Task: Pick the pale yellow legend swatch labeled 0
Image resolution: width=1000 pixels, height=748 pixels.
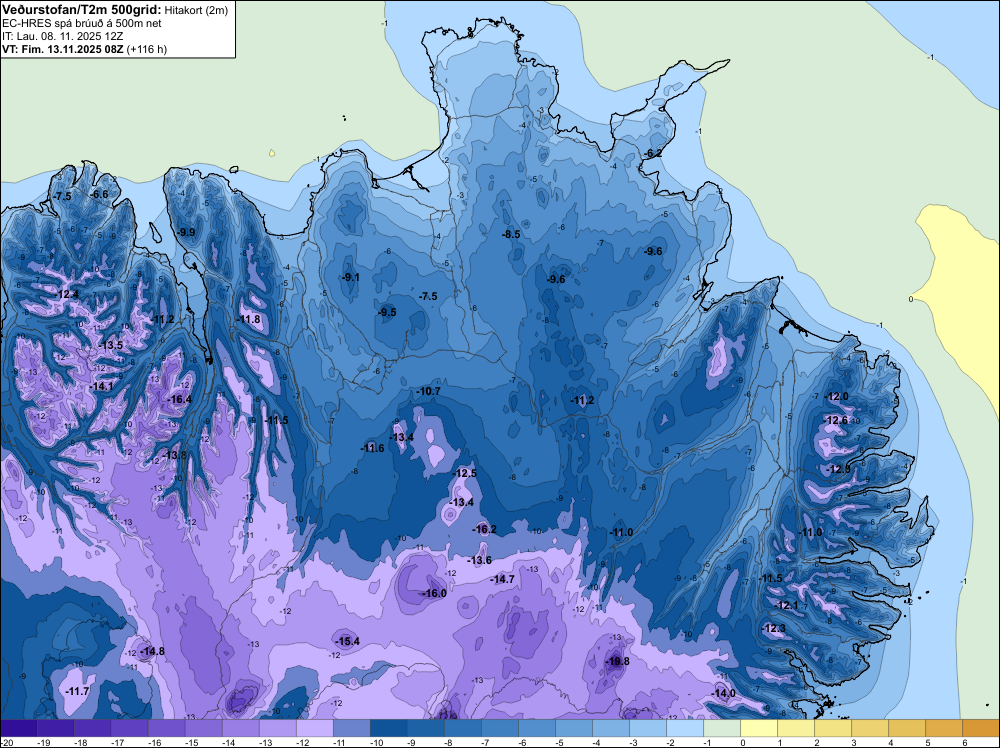Action: point(758,728)
